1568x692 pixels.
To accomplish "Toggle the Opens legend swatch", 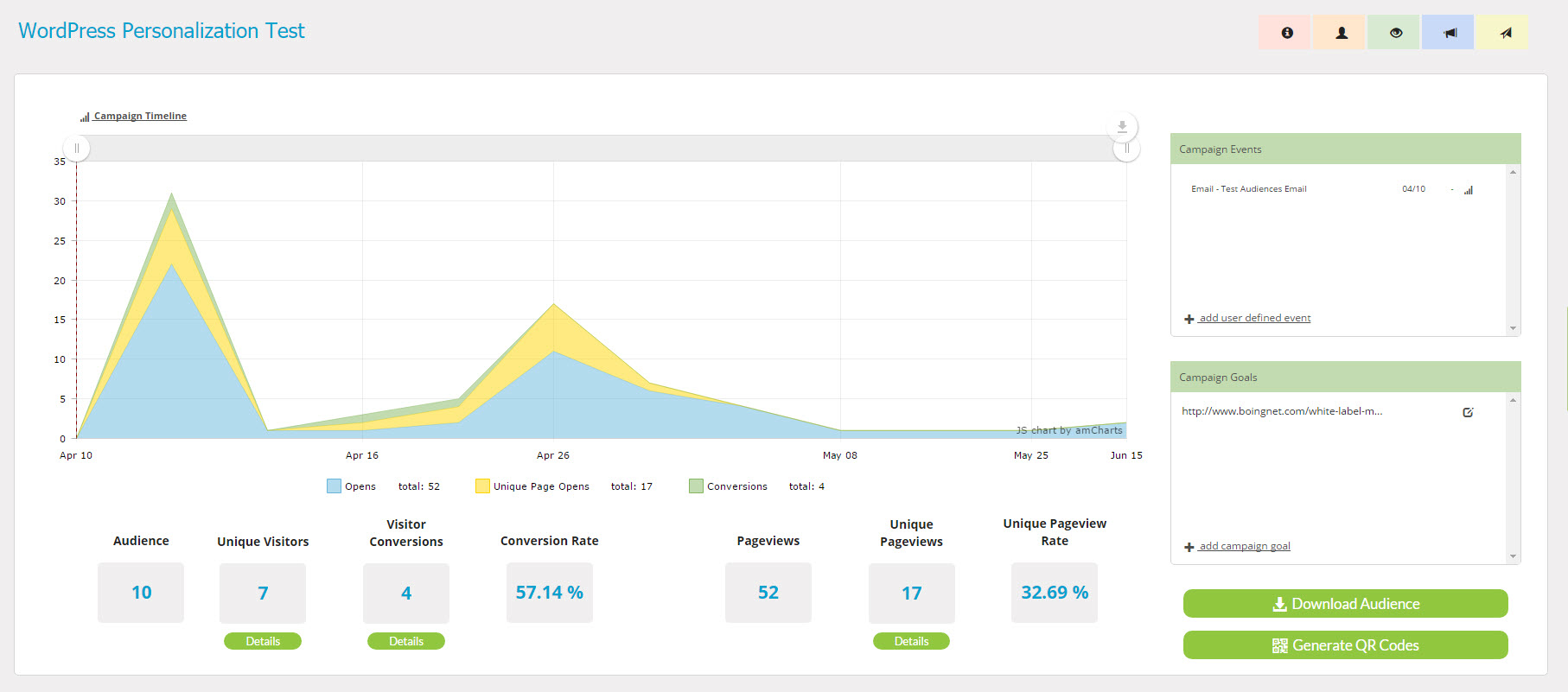I will (x=334, y=486).
